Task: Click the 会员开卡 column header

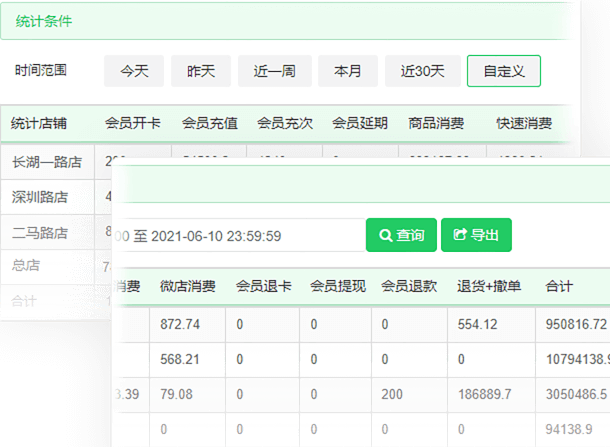Action: (x=133, y=124)
